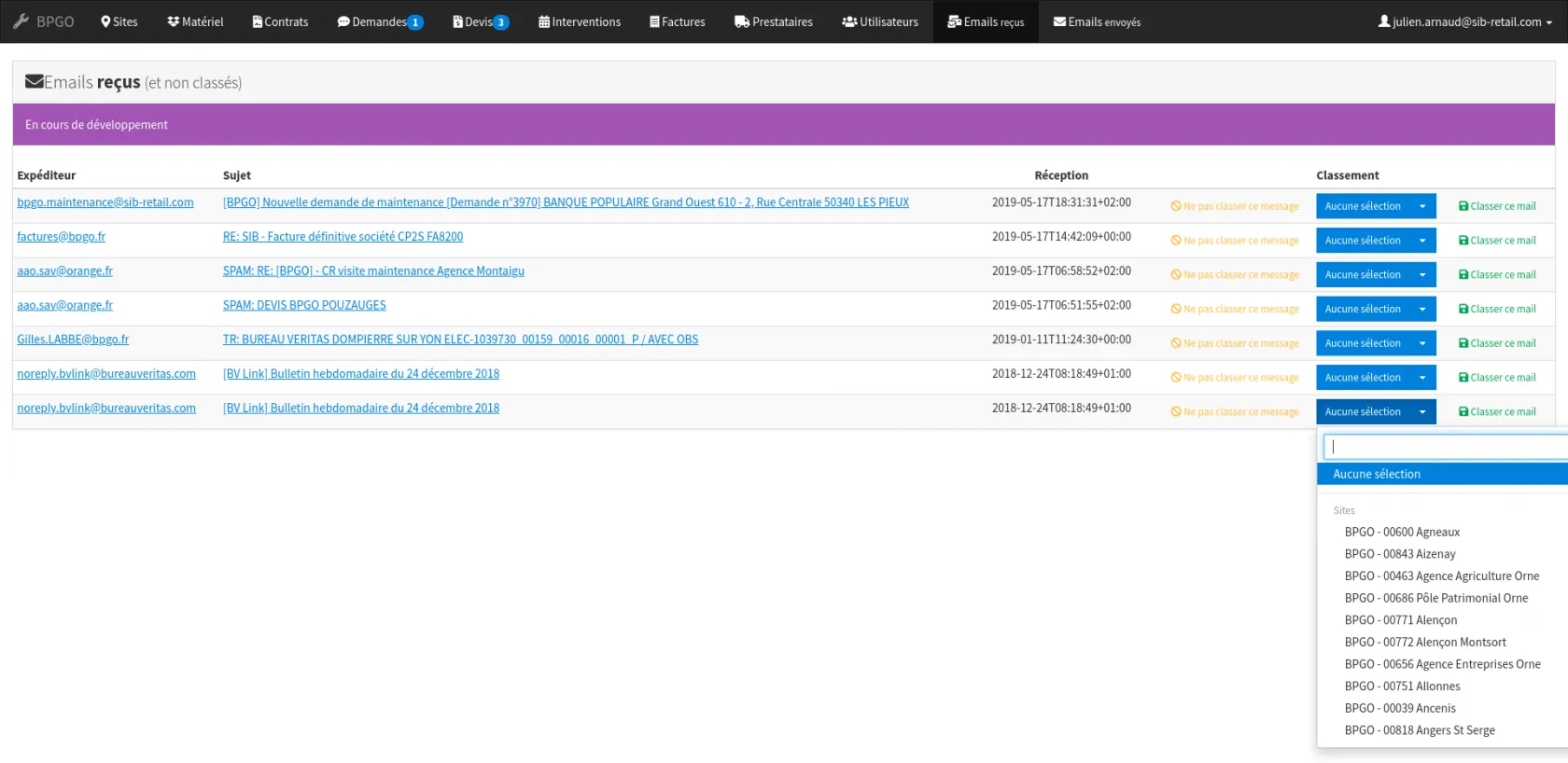Expand the julien.arnaud user account dropdown
The image size is (1568, 763).
click(1465, 21)
